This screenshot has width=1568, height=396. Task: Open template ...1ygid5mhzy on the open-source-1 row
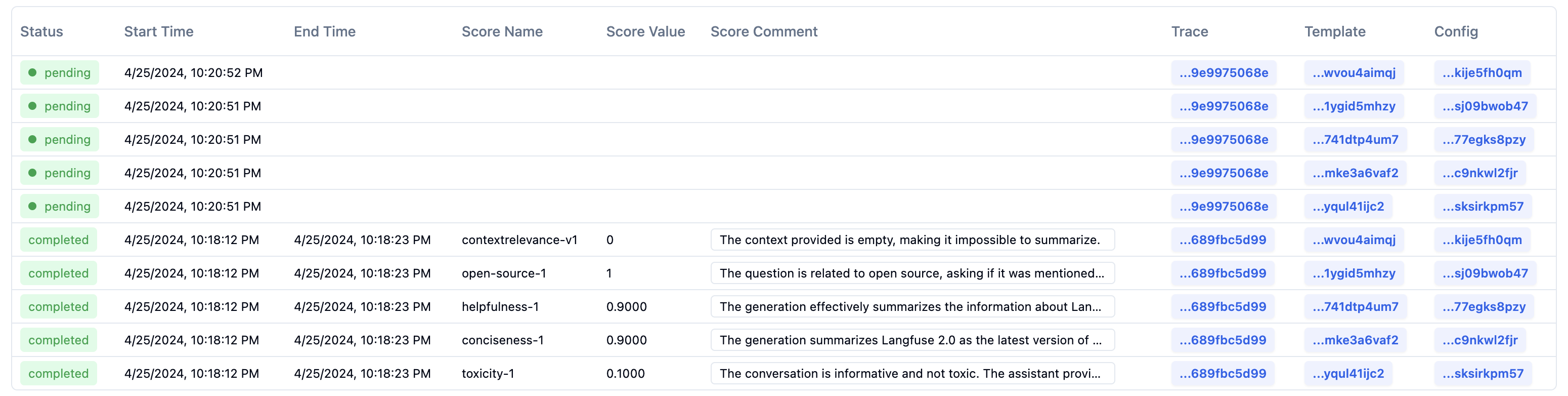point(1354,273)
